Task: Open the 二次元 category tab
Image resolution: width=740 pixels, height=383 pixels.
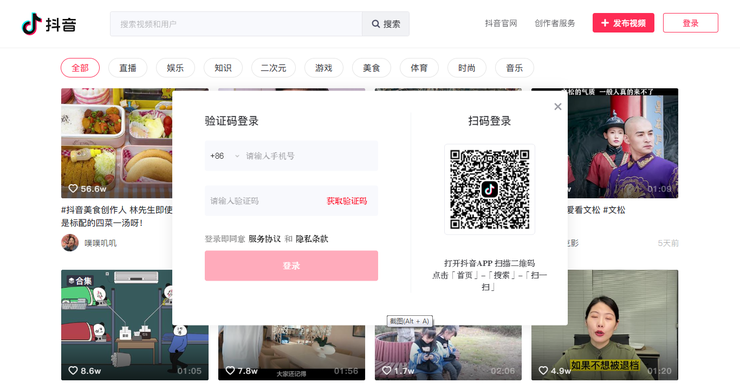Action: click(274, 68)
